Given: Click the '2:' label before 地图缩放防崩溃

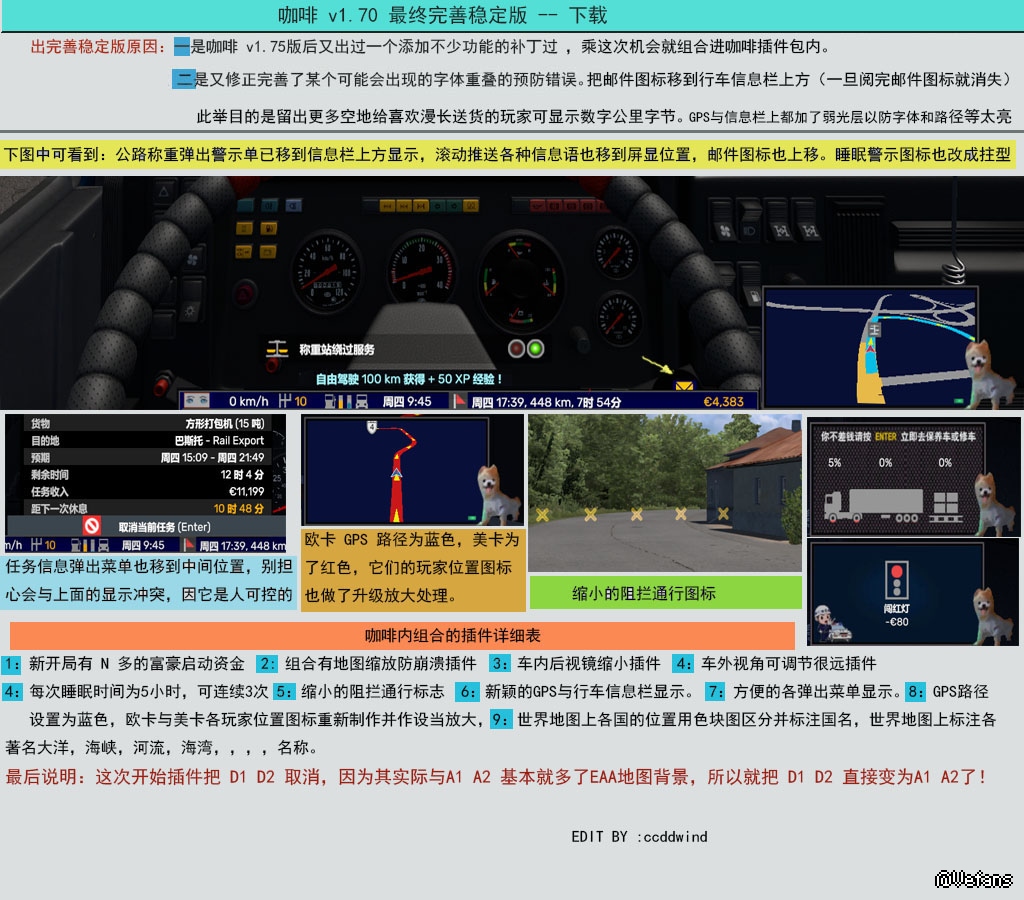Looking at the screenshot, I should click(x=267, y=664).
